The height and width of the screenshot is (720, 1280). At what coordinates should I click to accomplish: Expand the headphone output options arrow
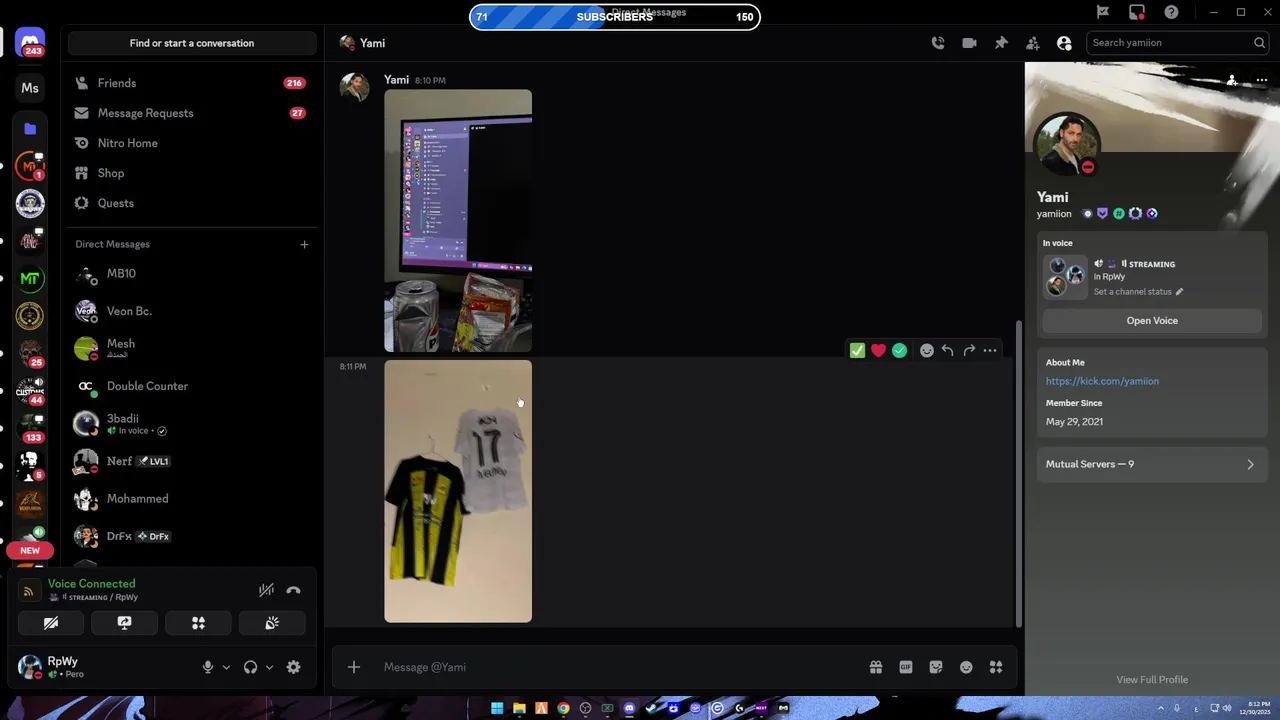269,667
